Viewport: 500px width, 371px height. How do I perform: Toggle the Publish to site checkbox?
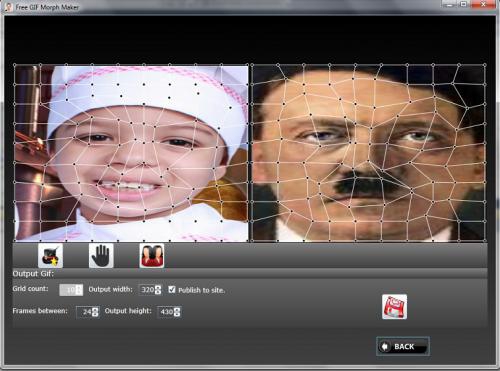pos(172,289)
